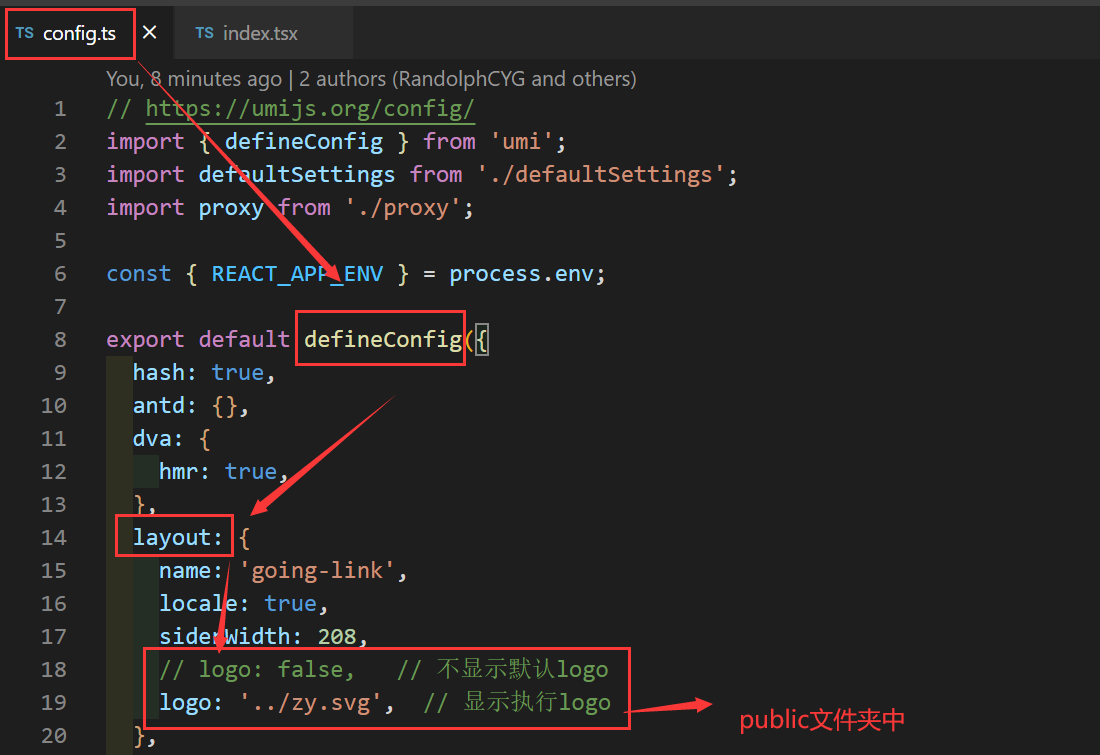Click the TS icon on index.tsx tab
This screenshot has height=755, width=1100.
[206, 33]
